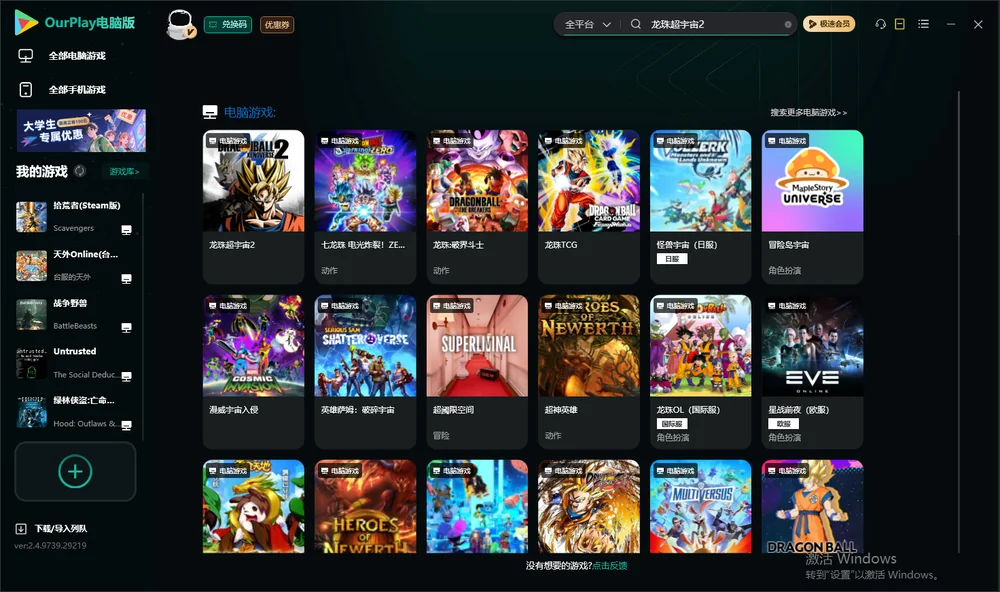Select 龙珠:破界斗士 title text
The height and width of the screenshot is (592, 1000).
point(459,245)
